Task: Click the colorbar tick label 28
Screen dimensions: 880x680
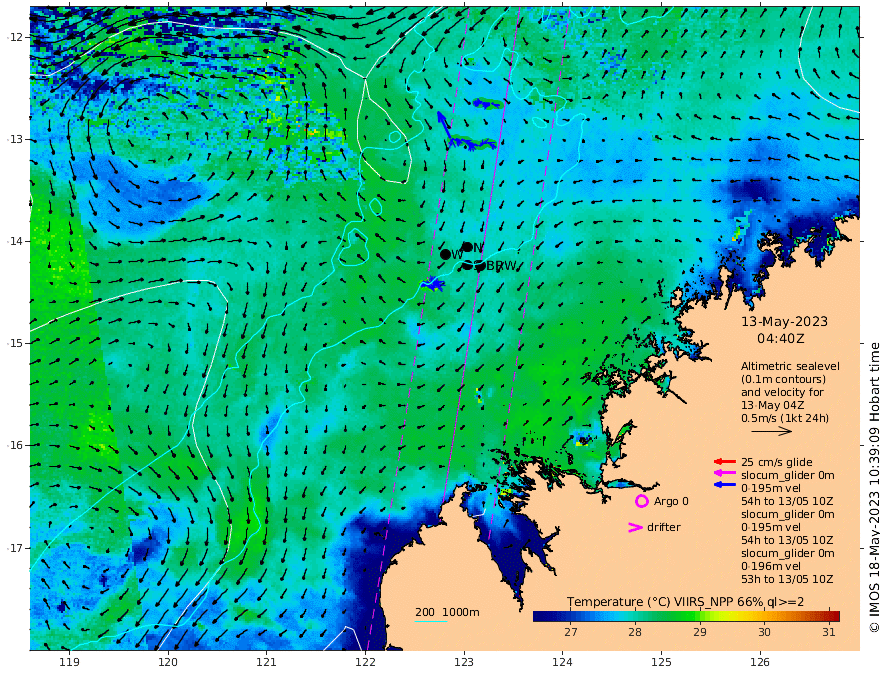Action: (x=635, y=632)
